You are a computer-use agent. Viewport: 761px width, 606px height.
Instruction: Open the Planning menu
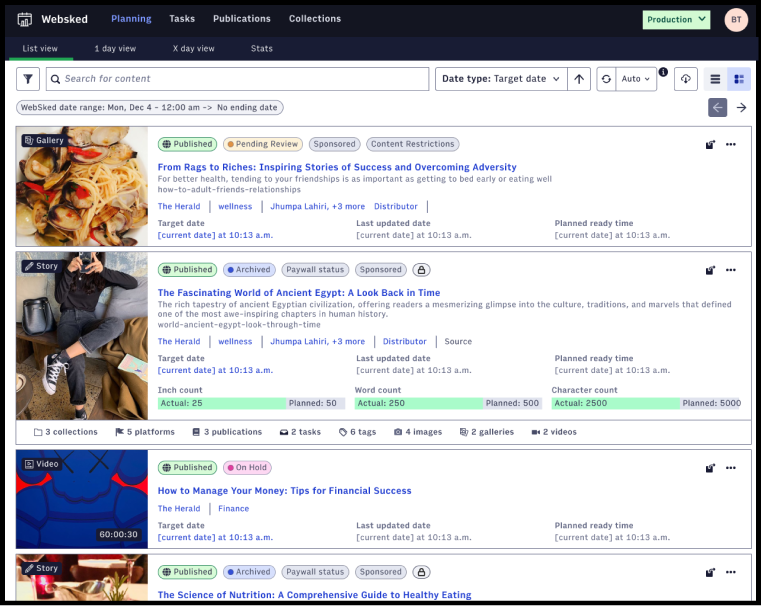pyautogui.click(x=131, y=18)
